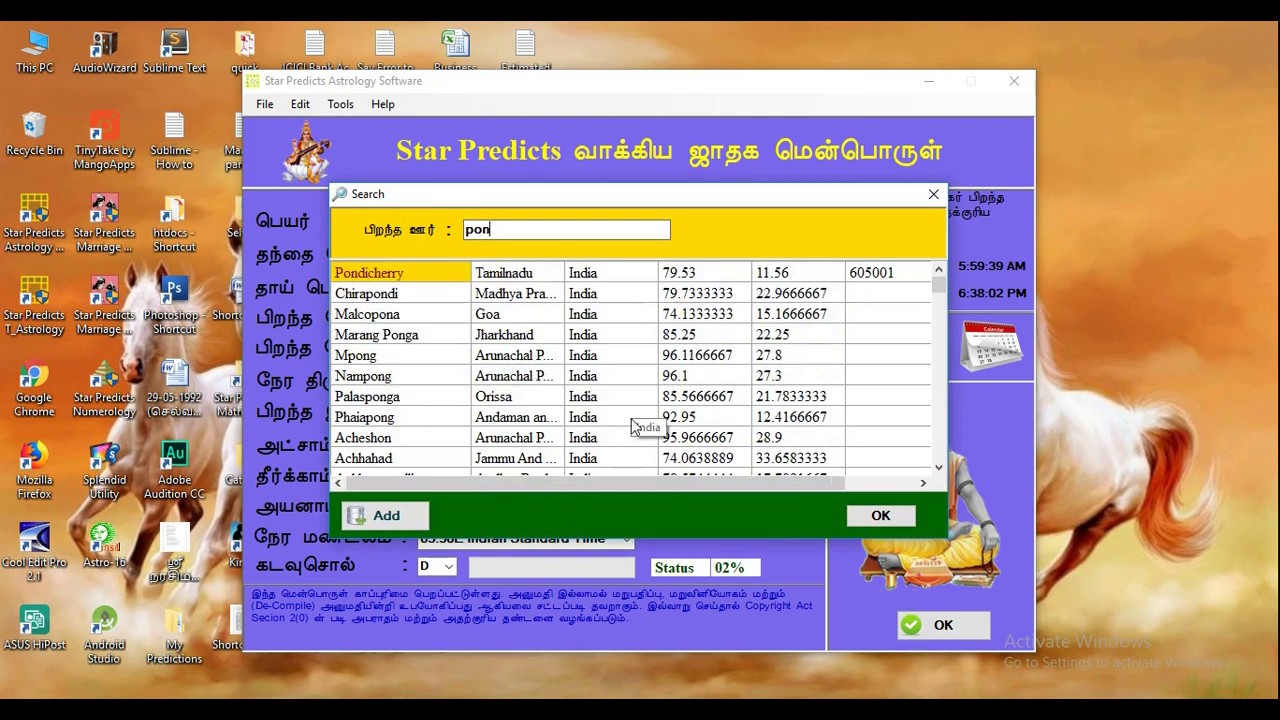Image resolution: width=1280 pixels, height=720 pixels.
Task: Launch Star Predicts Astrology desktop shortcut
Action: coord(34,222)
